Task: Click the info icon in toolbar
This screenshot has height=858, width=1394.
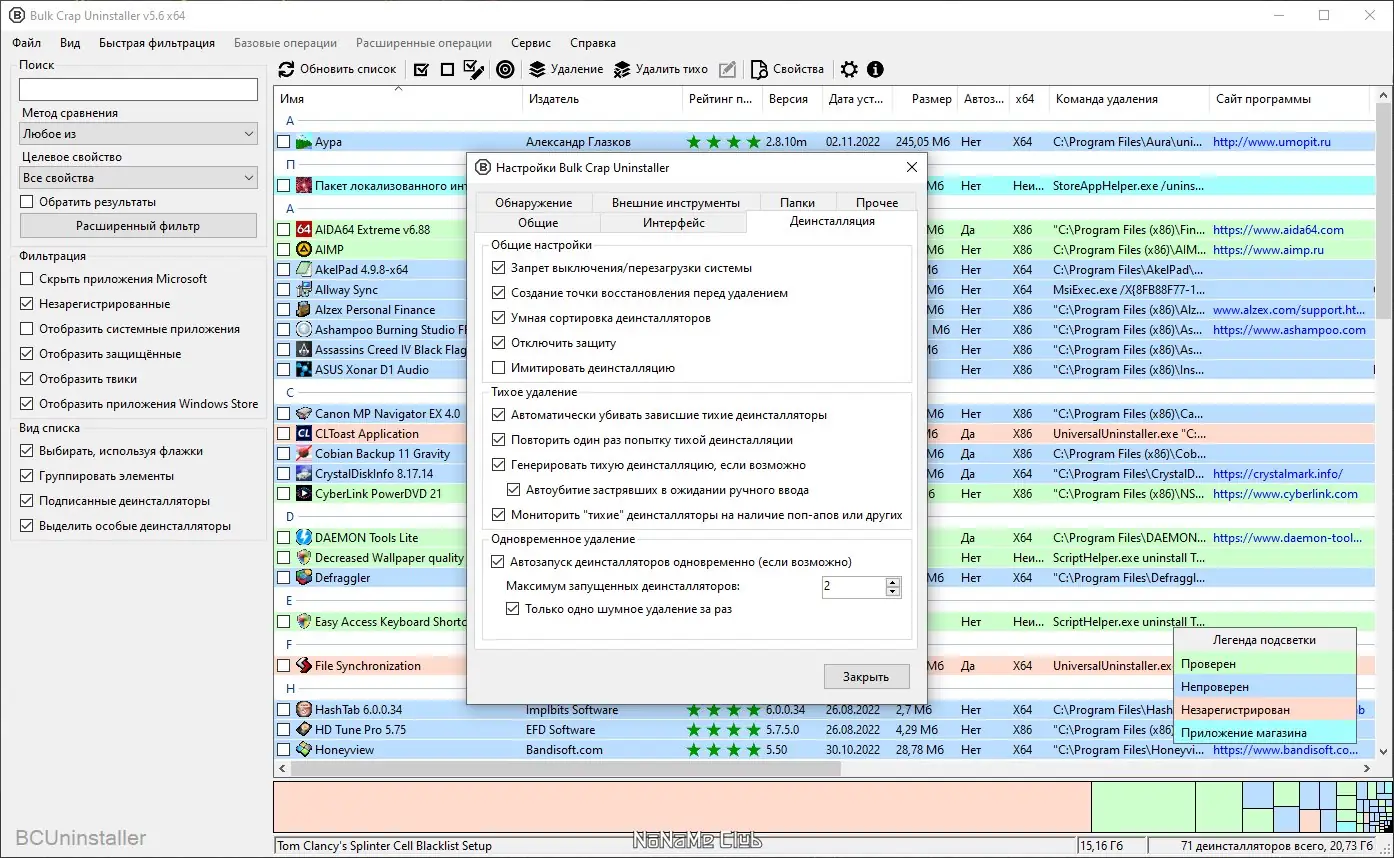Action: [x=876, y=70]
